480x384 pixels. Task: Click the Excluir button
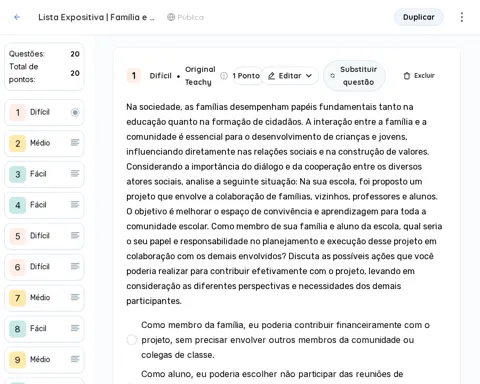point(419,76)
